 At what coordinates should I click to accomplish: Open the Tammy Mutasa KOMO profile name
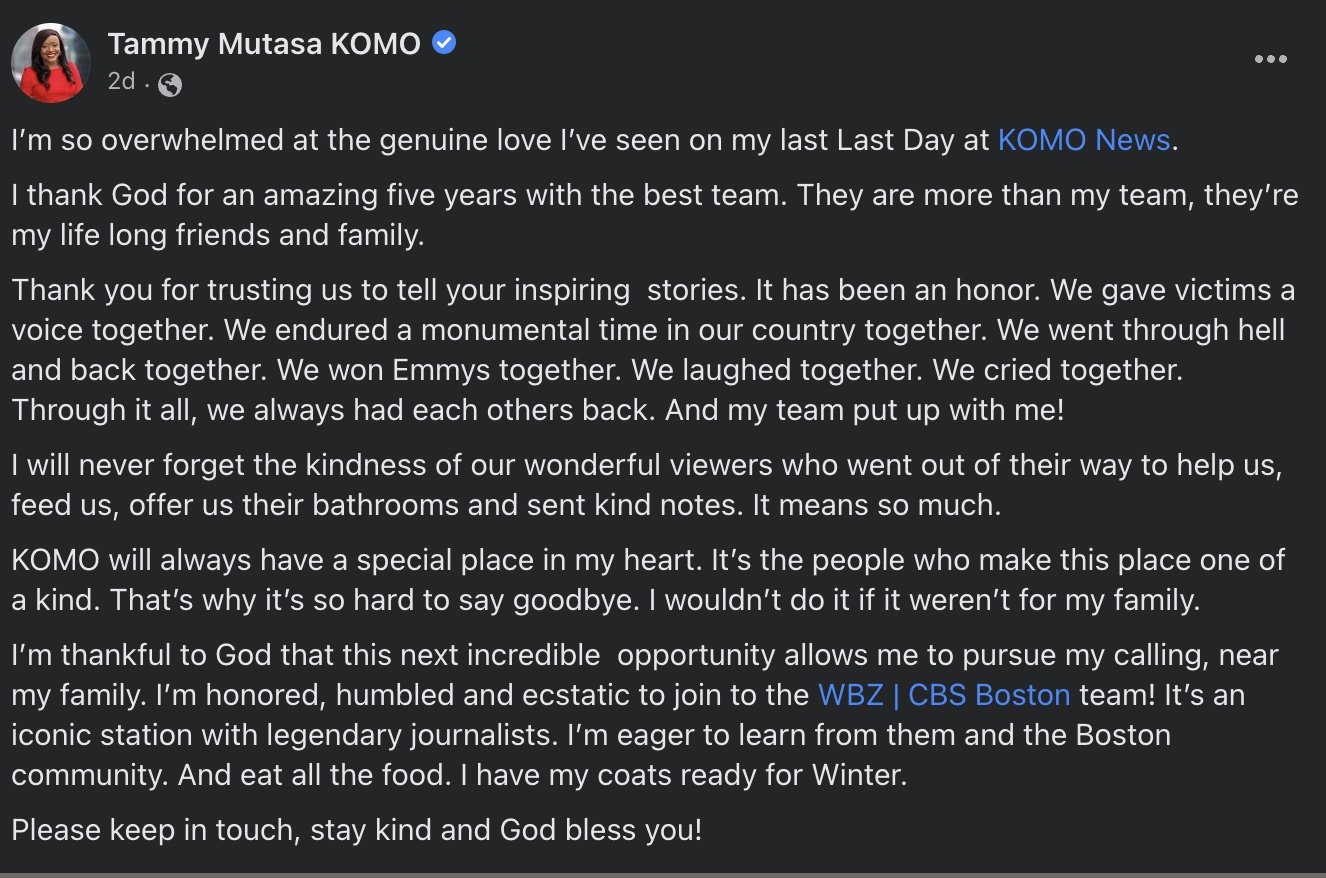[x=264, y=44]
